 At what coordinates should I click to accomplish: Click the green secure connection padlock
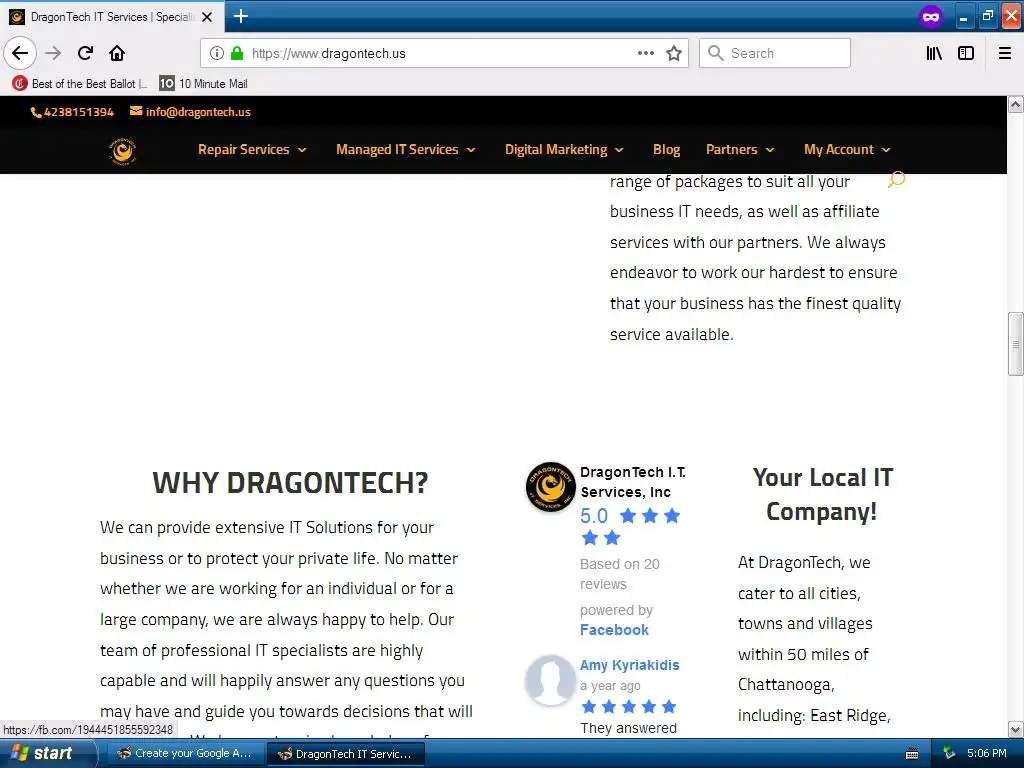pos(237,53)
